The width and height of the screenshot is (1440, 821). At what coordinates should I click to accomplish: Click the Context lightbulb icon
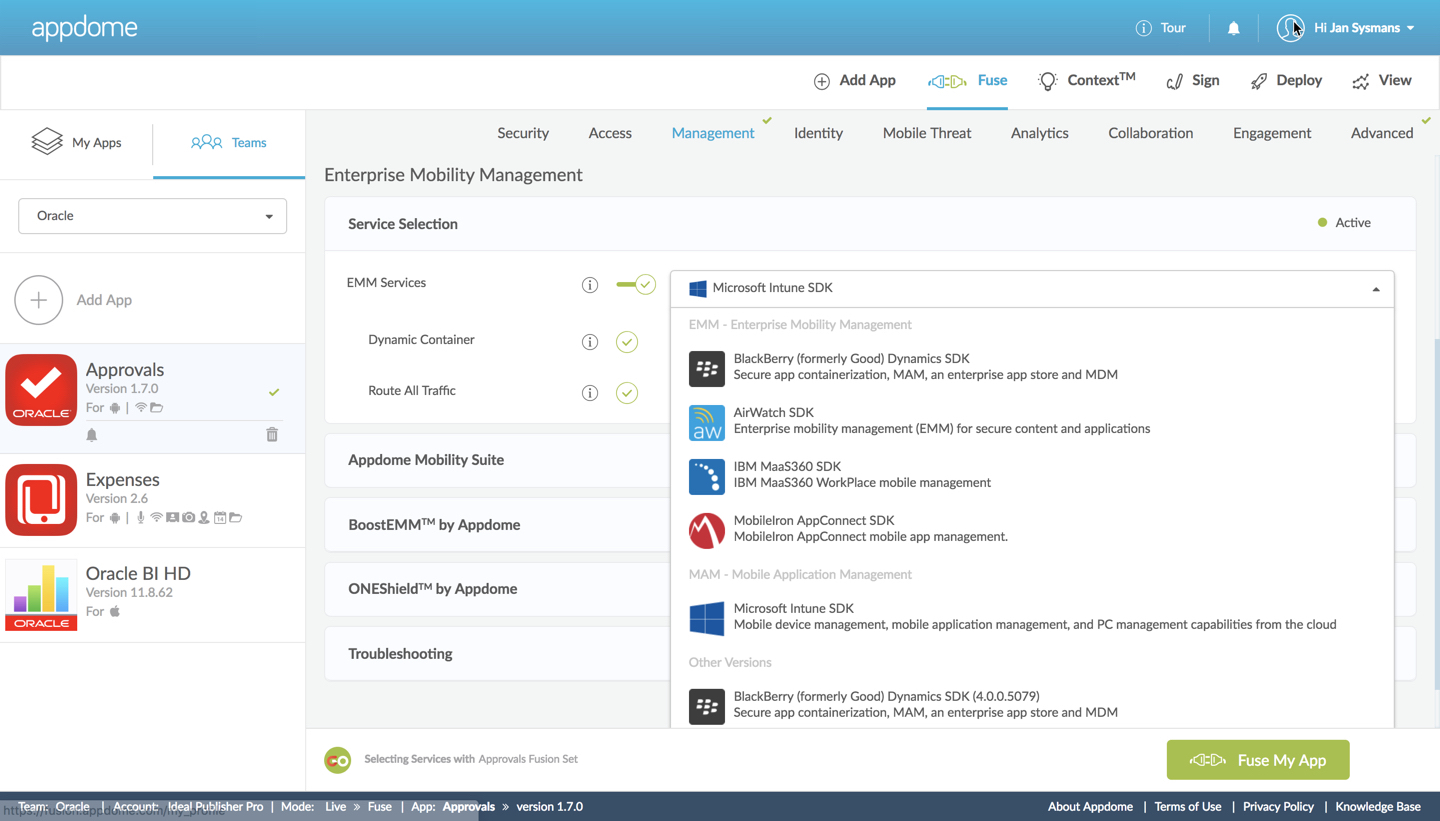pos(1047,81)
